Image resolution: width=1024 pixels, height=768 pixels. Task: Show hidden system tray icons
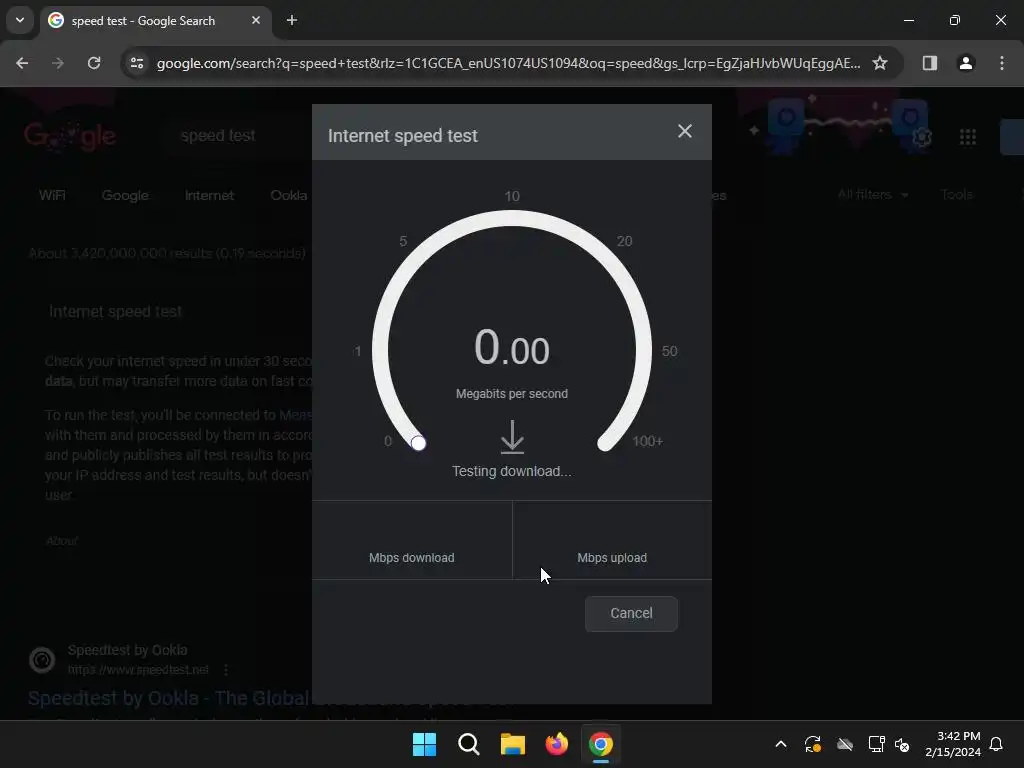coord(780,744)
